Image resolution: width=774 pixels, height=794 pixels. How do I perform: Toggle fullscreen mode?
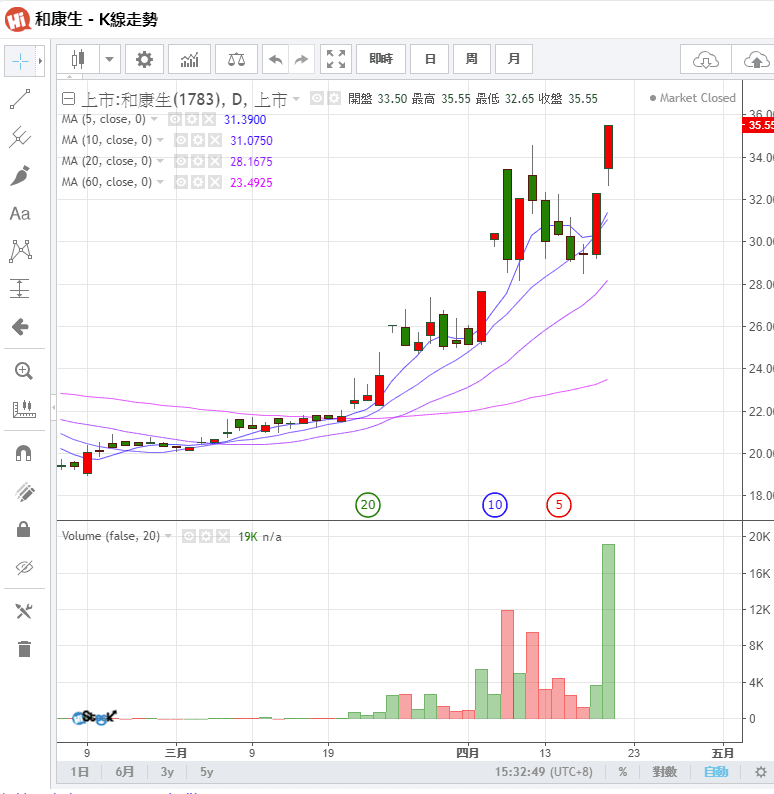point(336,59)
